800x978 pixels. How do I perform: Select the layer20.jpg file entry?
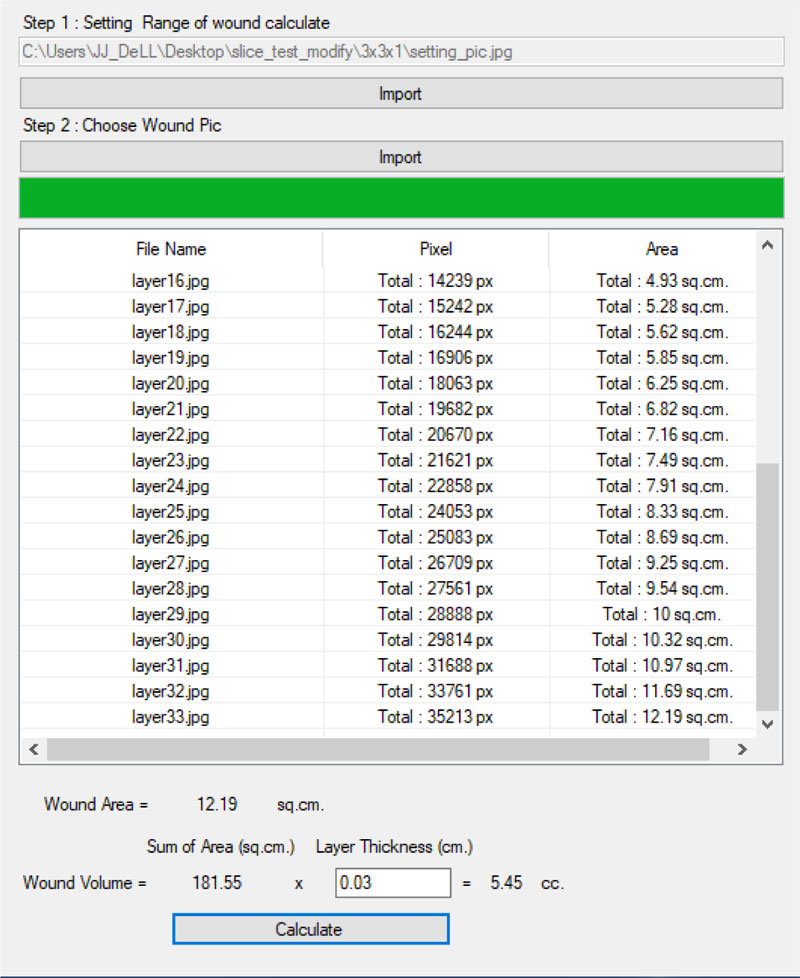pyautogui.click(x=171, y=383)
